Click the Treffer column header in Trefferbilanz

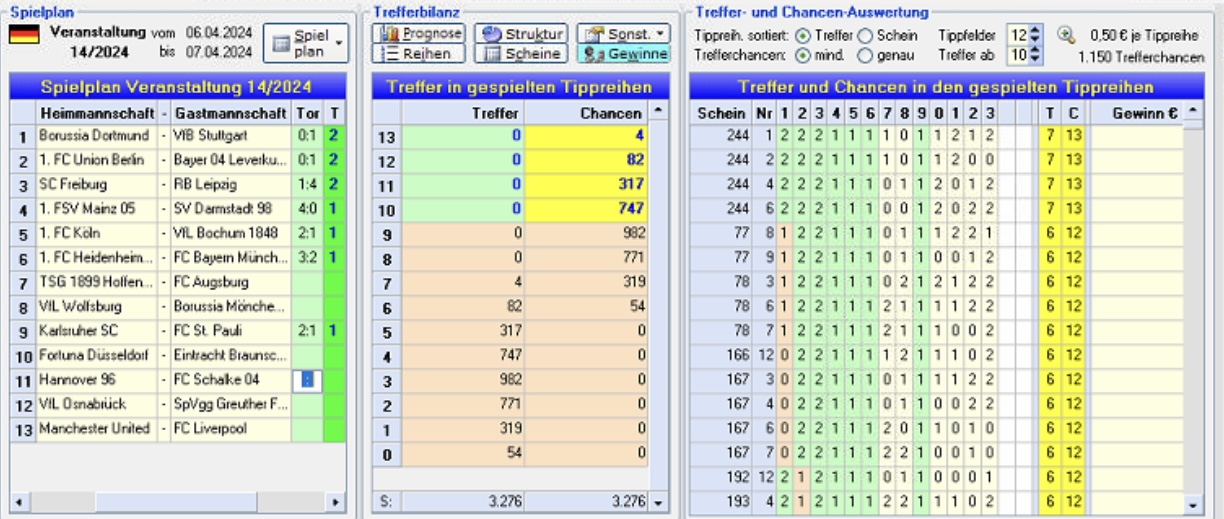tap(461, 112)
